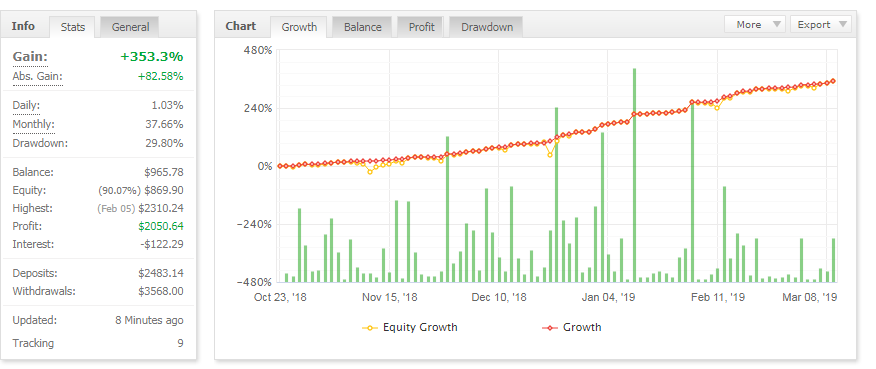Switch to the Stats tab
This screenshot has width=876, height=369.
click(x=73, y=27)
